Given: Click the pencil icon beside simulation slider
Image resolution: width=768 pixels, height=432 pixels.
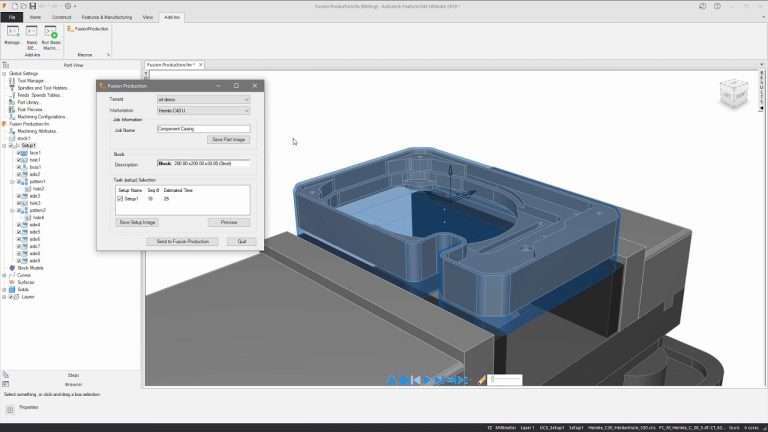Looking at the screenshot, I should coord(481,380).
